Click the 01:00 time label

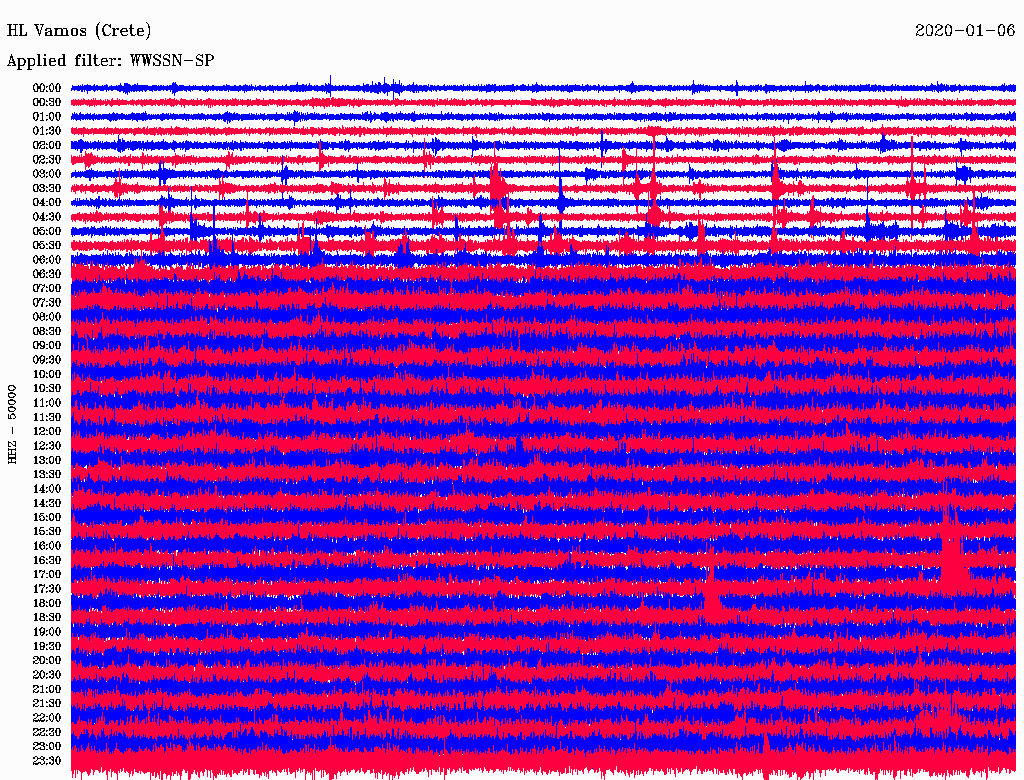pos(47,116)
